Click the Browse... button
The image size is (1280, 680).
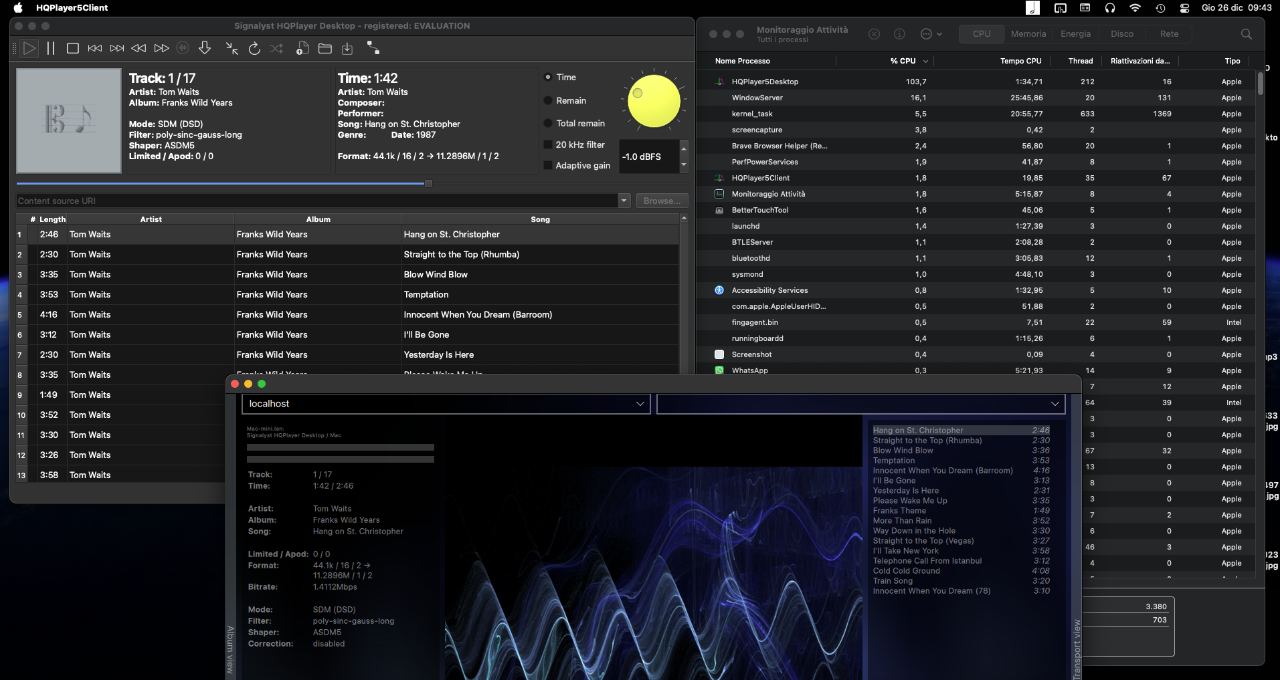tap(662, 201)
